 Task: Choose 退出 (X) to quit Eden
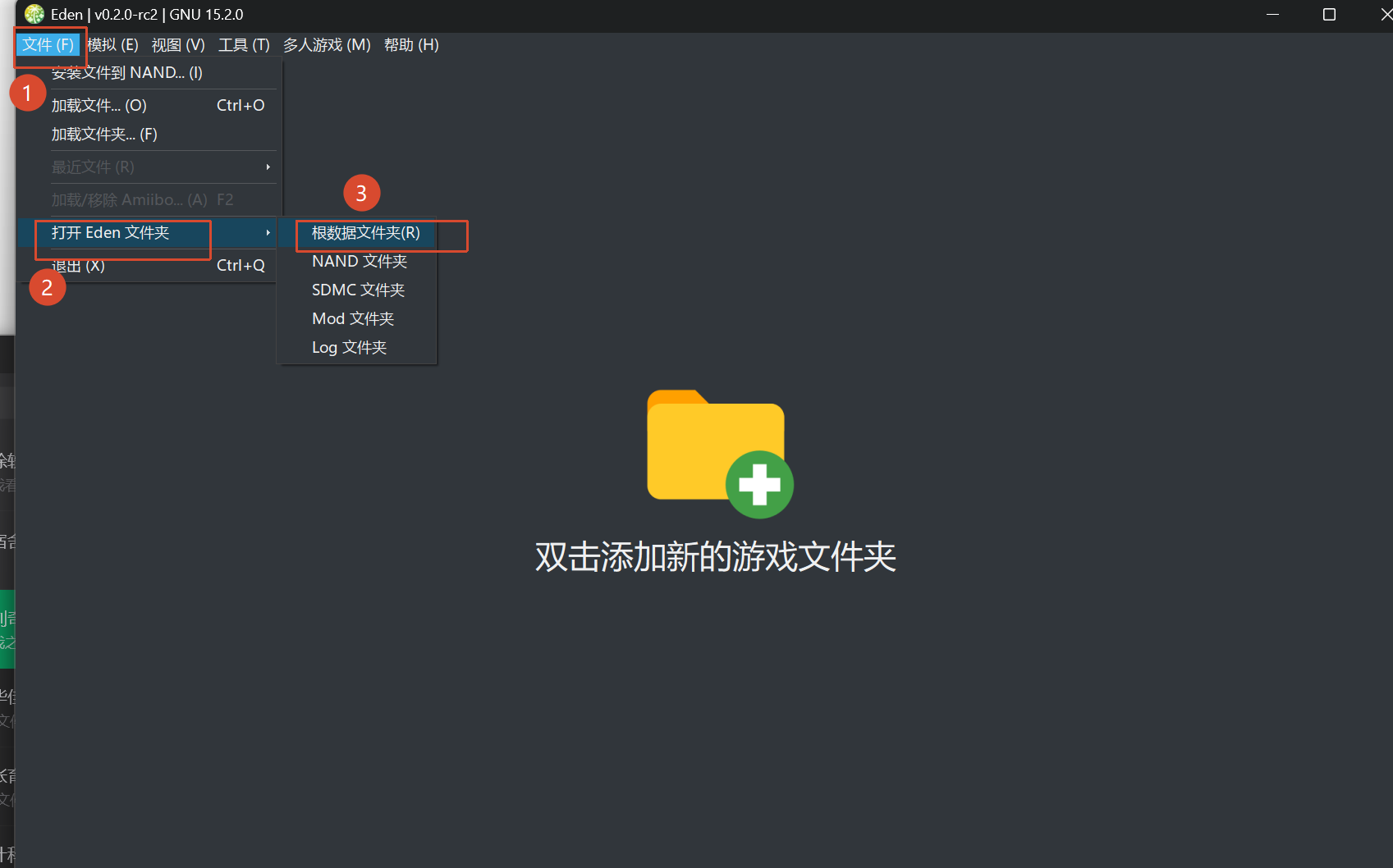[148, 266]
